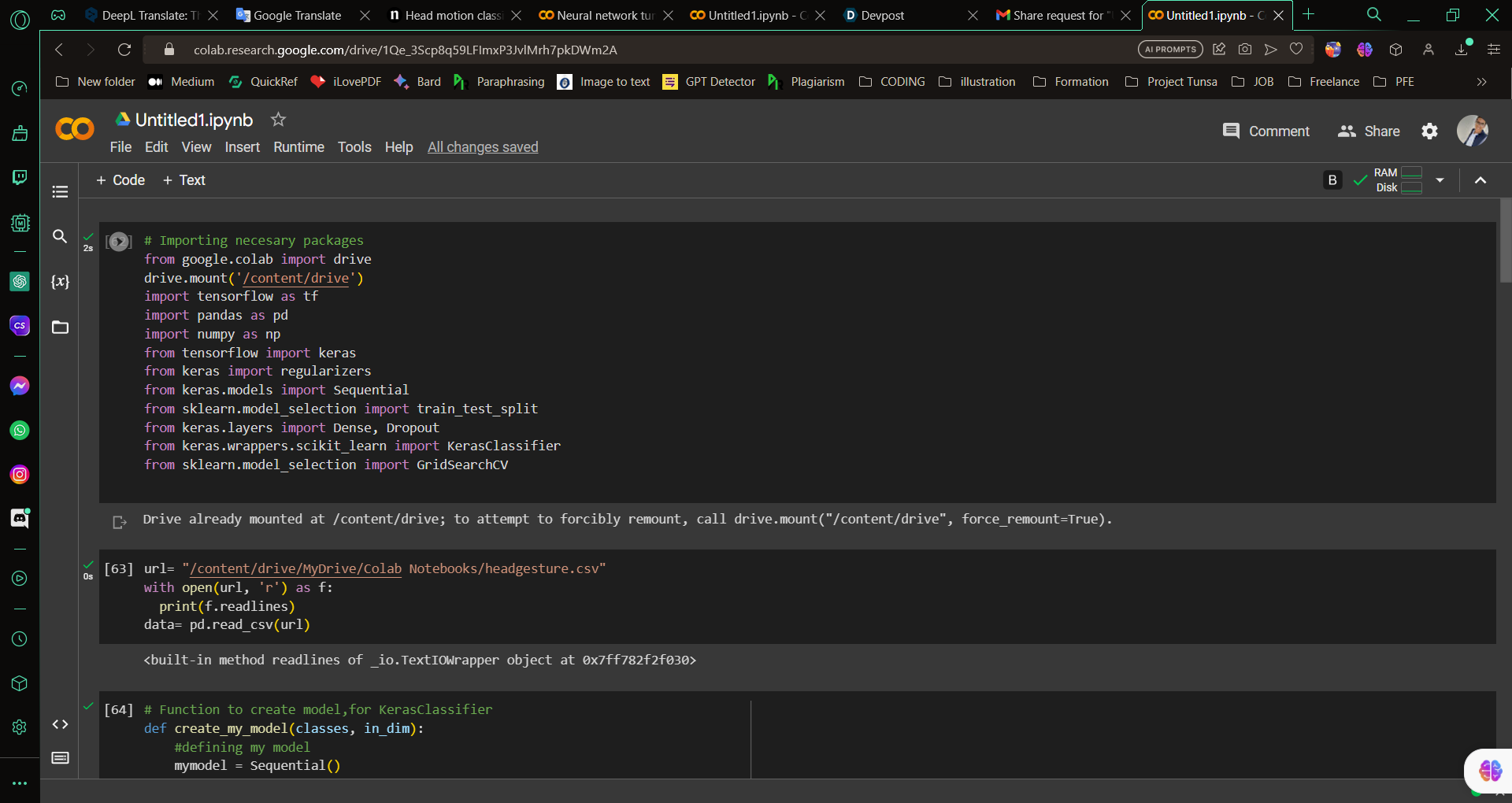The image size is (1512, 803).
Task: Open find and replace search icon
Action: [60, 236]
